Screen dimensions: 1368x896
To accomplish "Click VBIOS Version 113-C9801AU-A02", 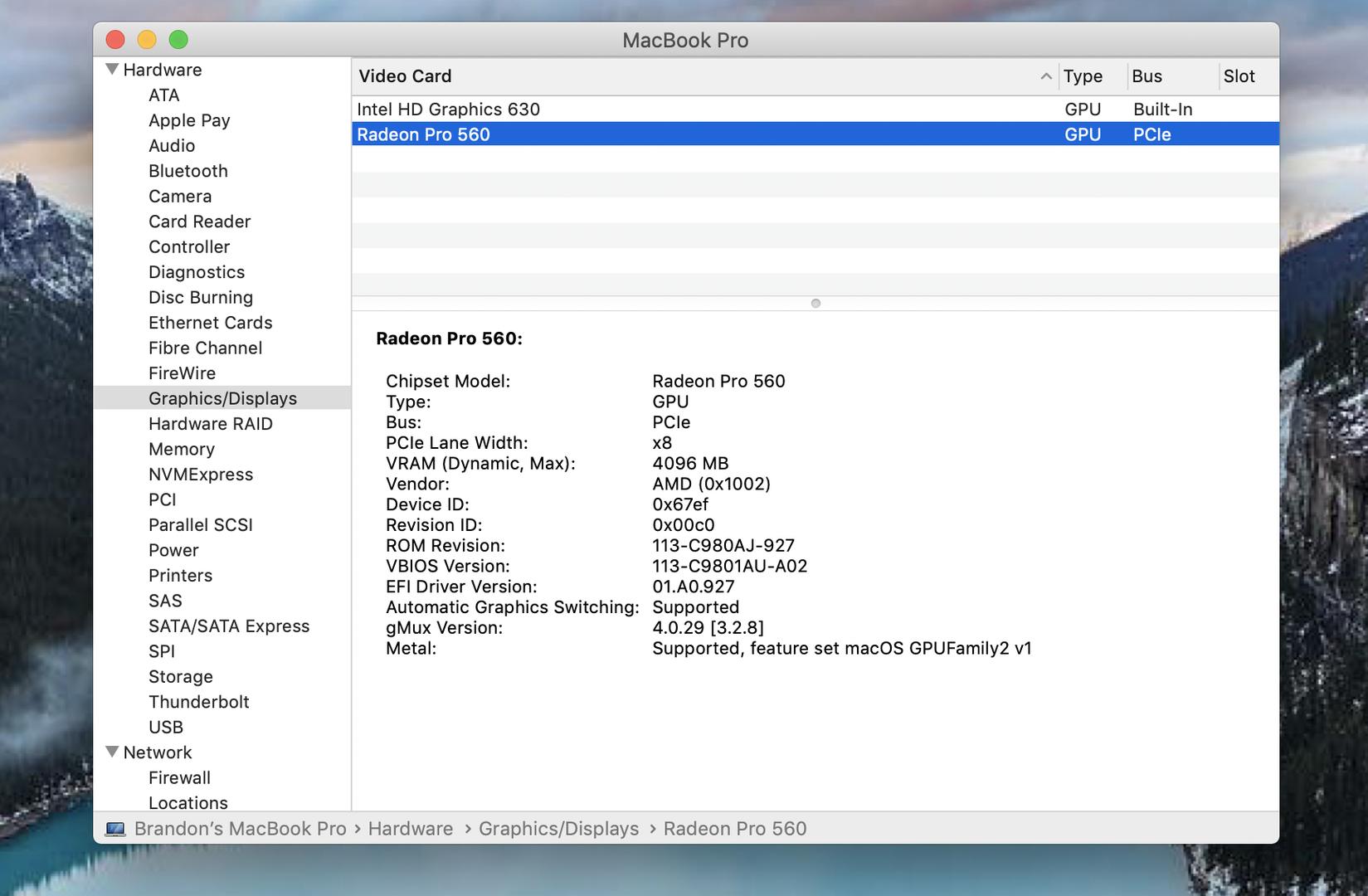I will [x=729, y=567].
